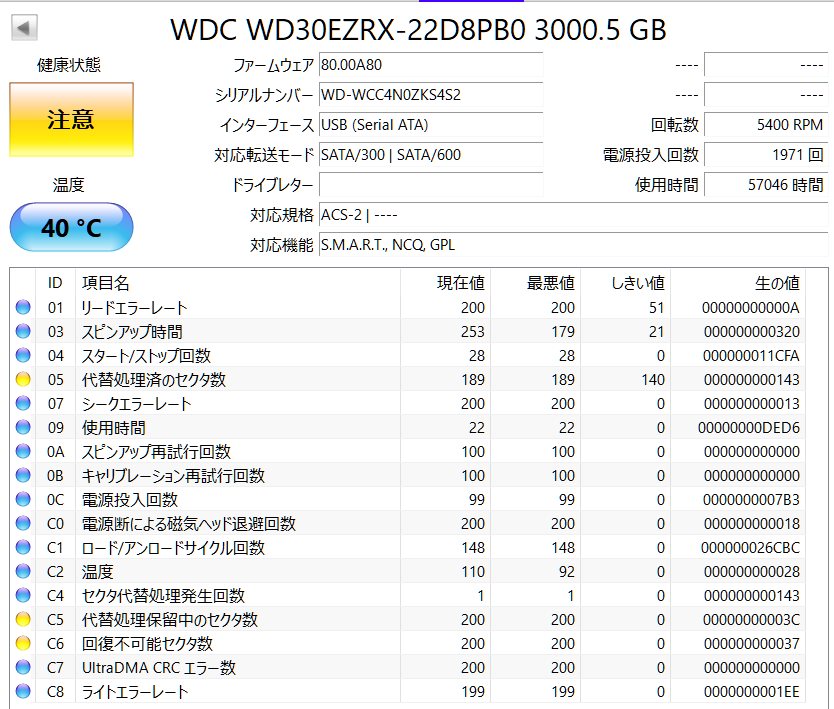Click status icon for 0B キャリブレーション再試行回数

[23, 475]
